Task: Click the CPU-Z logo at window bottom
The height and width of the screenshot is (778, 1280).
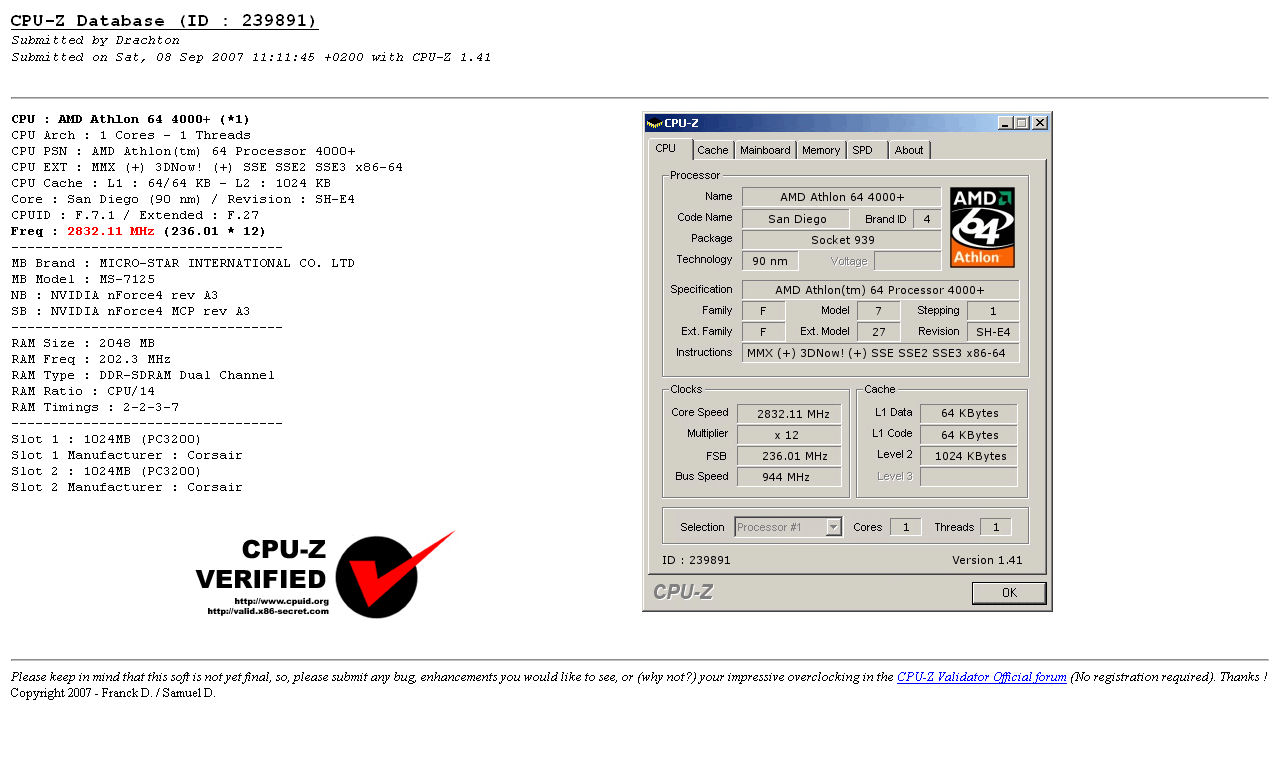Action: (683, 592)
